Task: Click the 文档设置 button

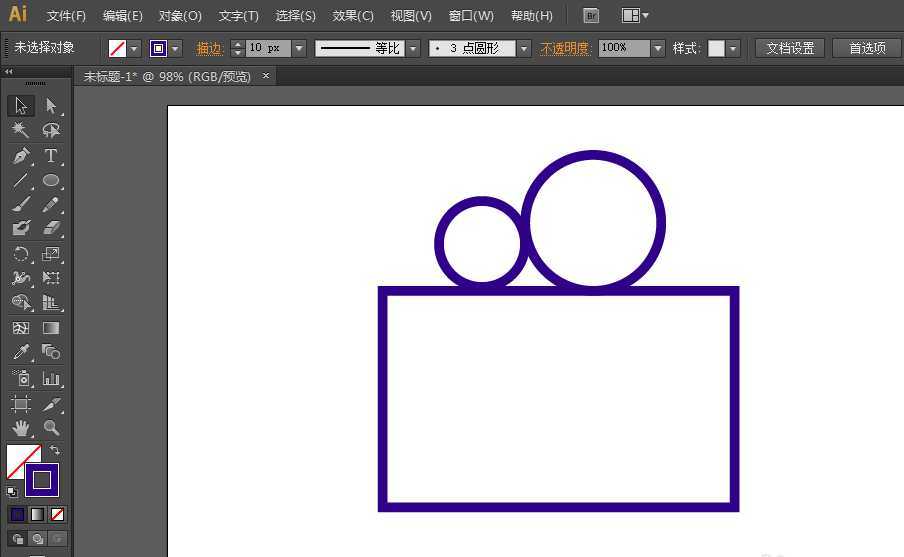Action: (790, 48)
